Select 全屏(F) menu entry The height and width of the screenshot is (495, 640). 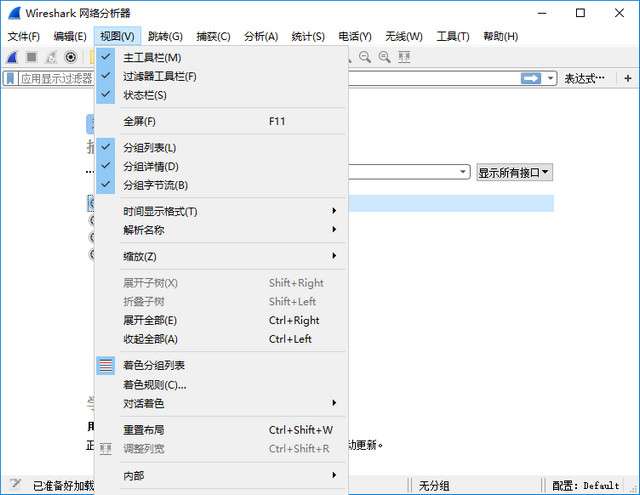[221, 121]
